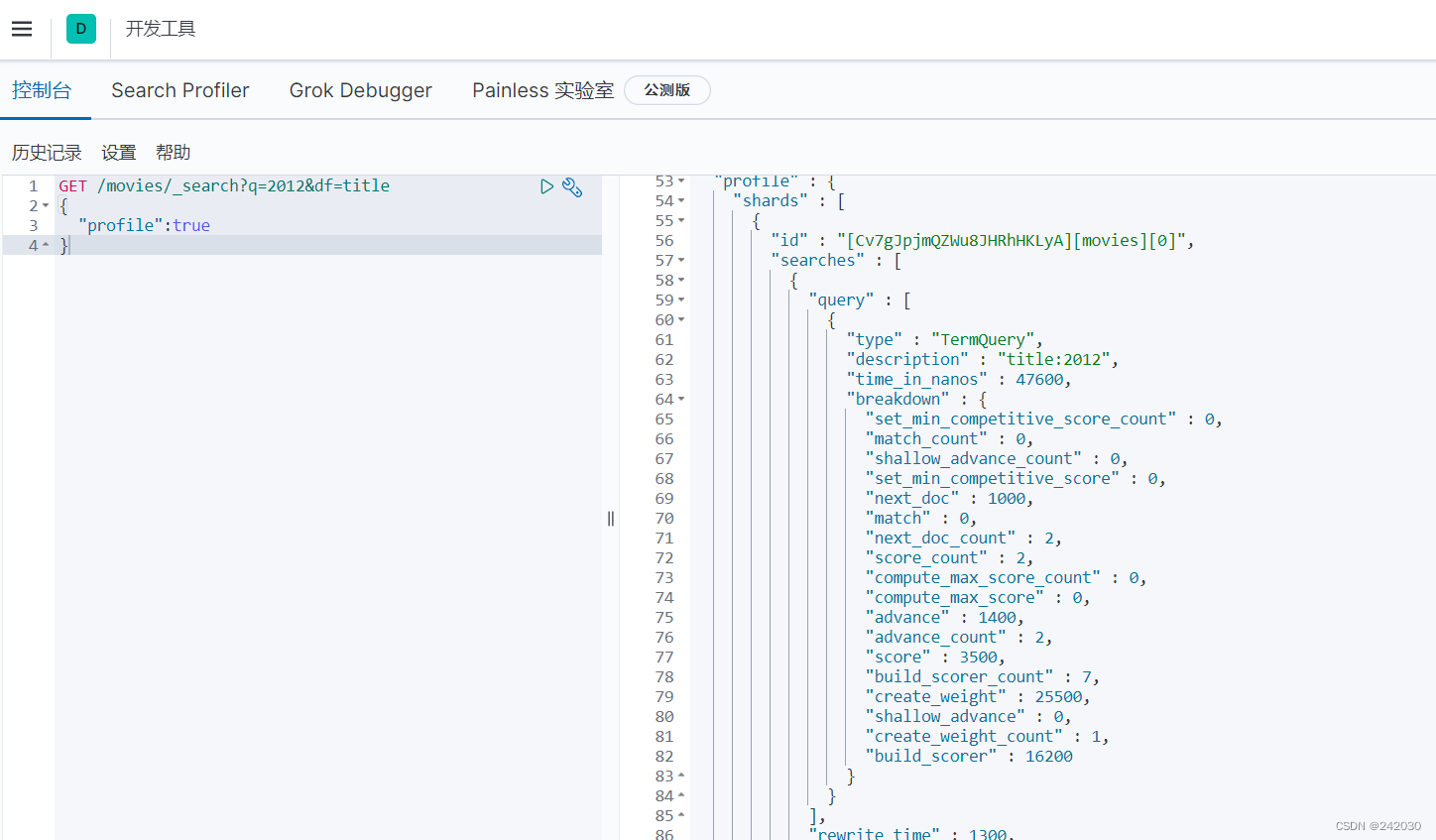Toggle fold arrow at output line 85

(x=681, y=816)
